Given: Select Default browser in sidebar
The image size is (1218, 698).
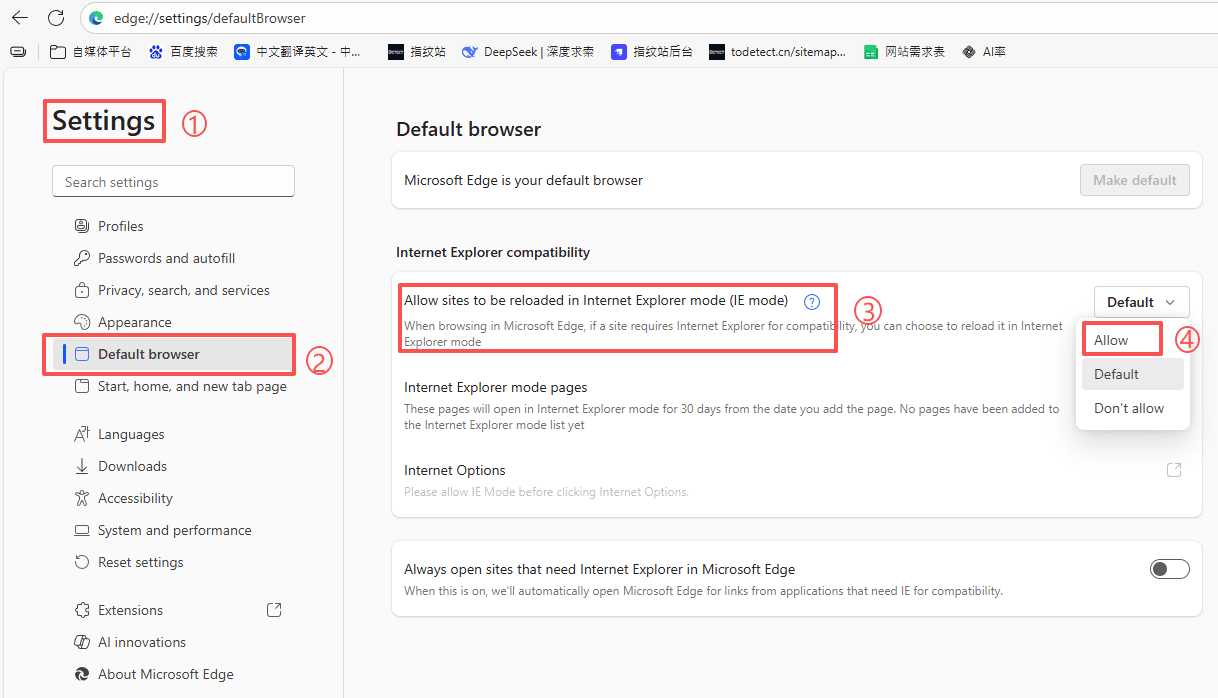Looking at the screenshot, I should [173, 354].
